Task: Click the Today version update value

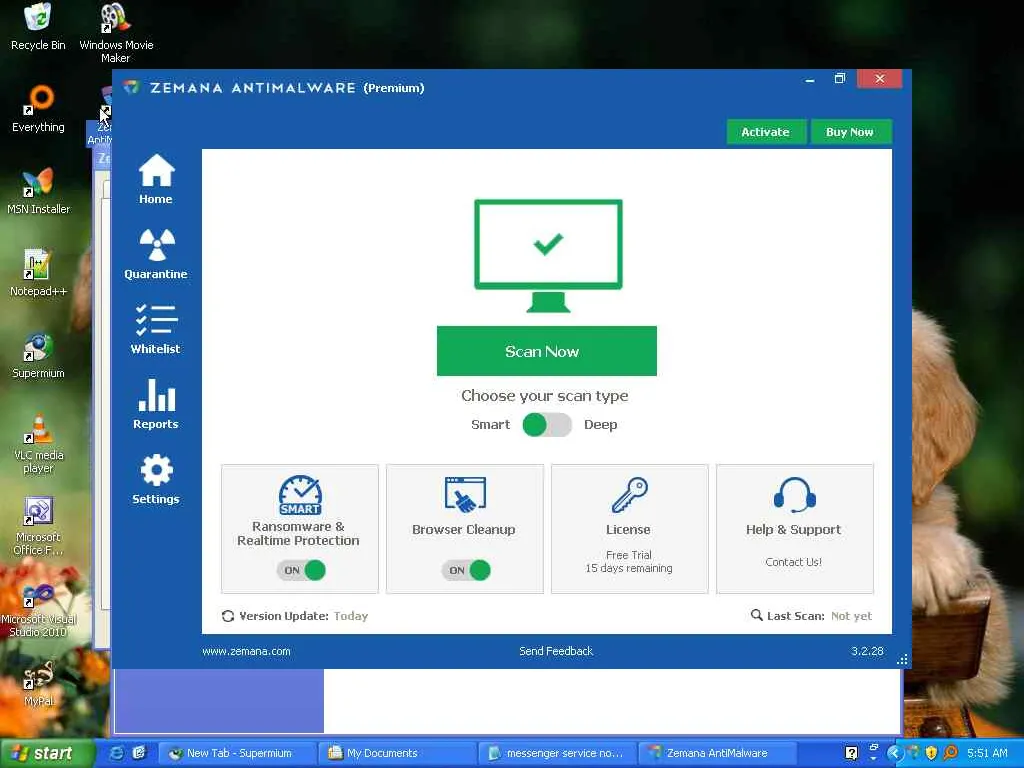Action: (351, 616)
